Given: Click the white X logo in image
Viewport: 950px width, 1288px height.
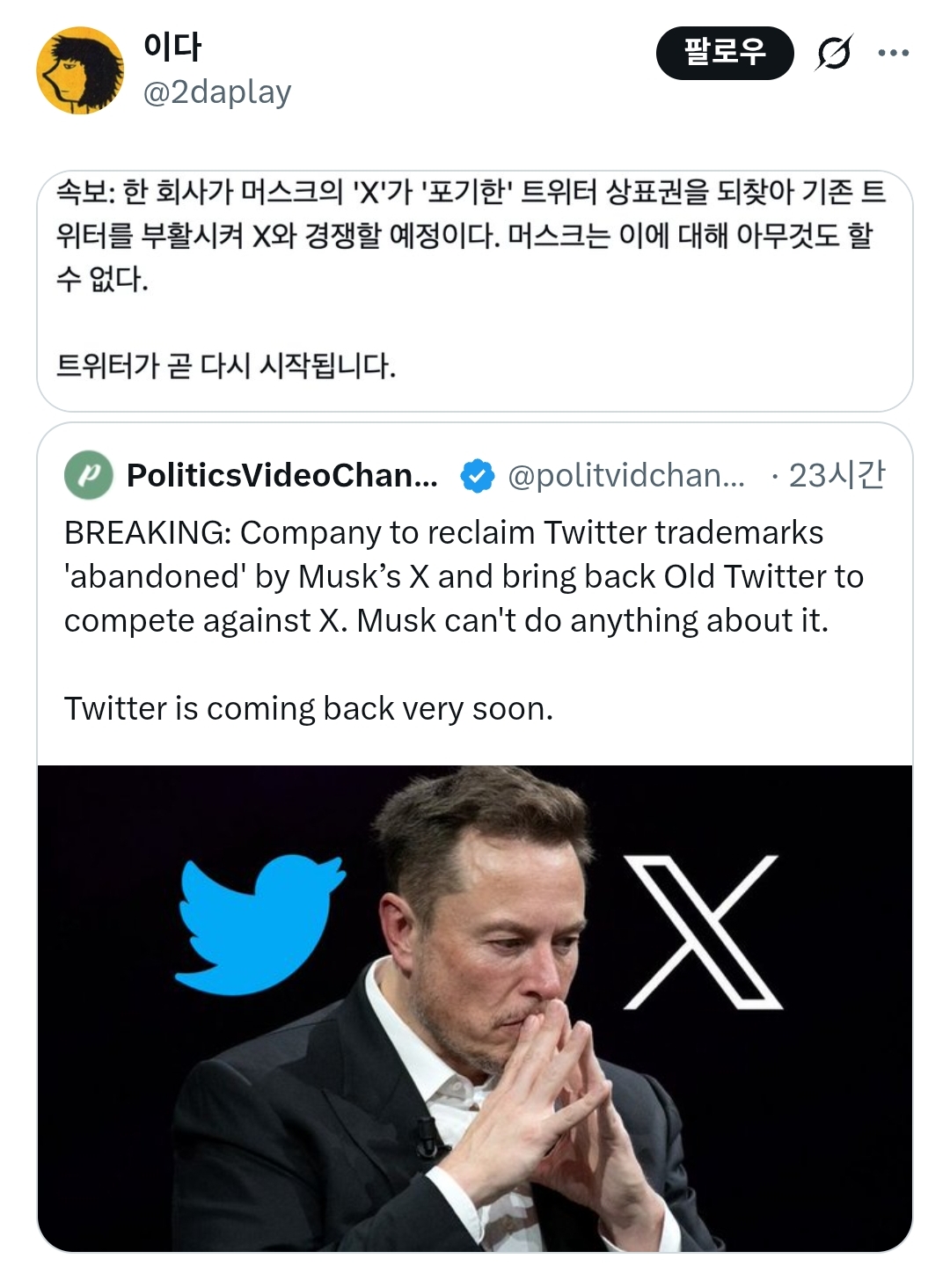Looking at the screenshot, I should point(702,931).
